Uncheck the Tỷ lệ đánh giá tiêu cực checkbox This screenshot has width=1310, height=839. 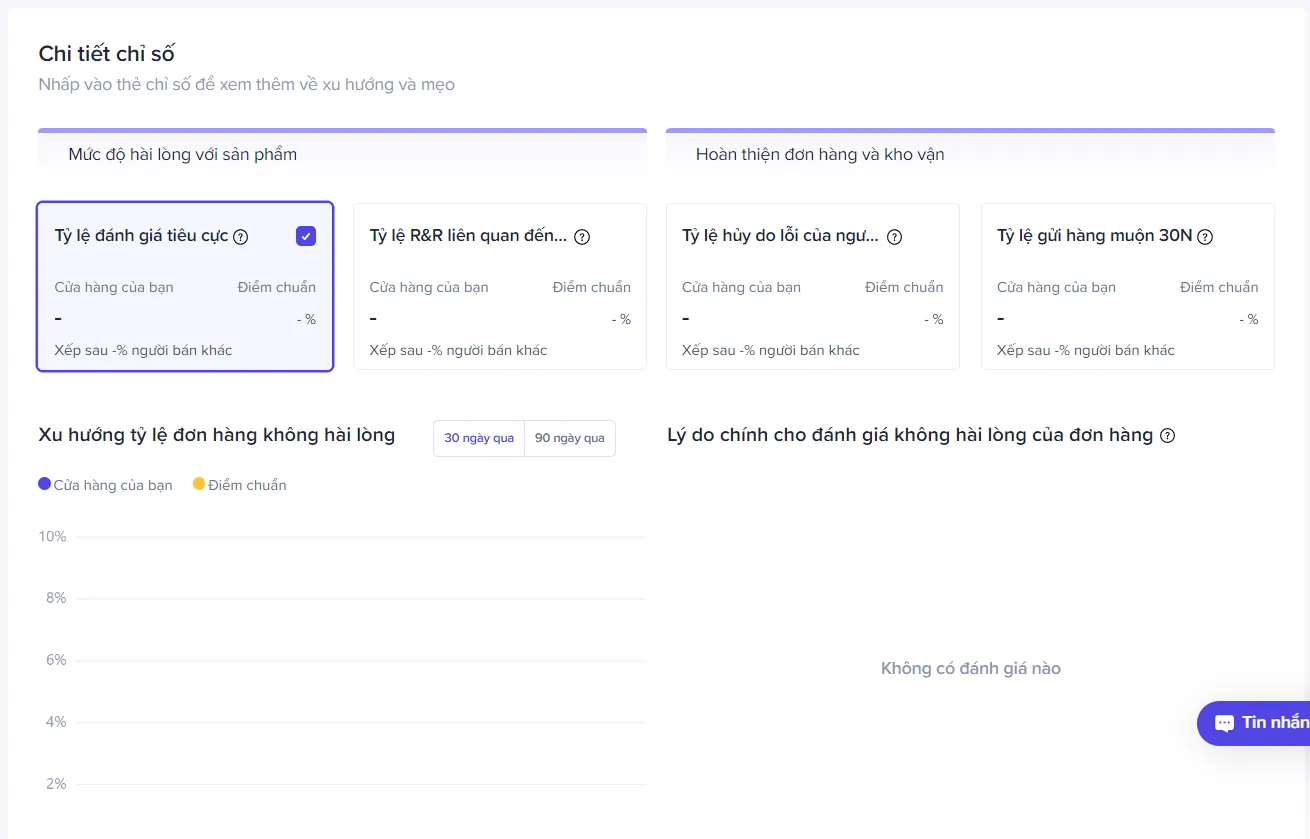pos(306,236)
